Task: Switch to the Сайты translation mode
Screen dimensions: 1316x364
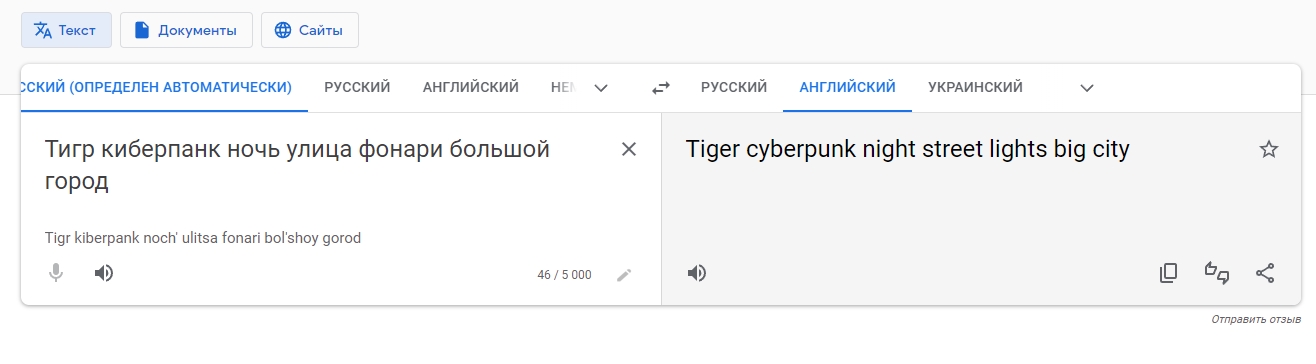Action: point(310,30)
